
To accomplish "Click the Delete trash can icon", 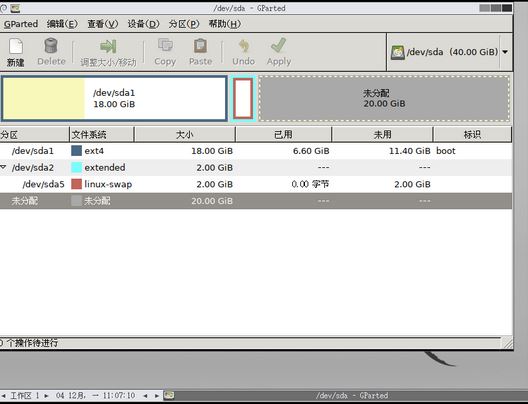I will coord(51,46).
